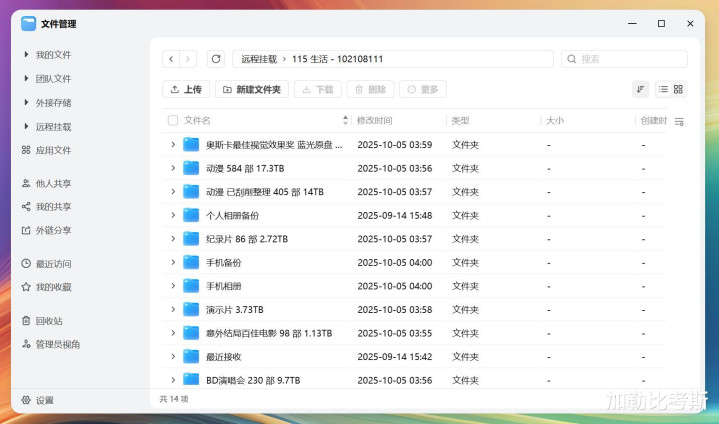This screenshot has height=424, width=719.
Task: Expand the 我的文件 tree in the sidebar
Action: pos(26,55)
